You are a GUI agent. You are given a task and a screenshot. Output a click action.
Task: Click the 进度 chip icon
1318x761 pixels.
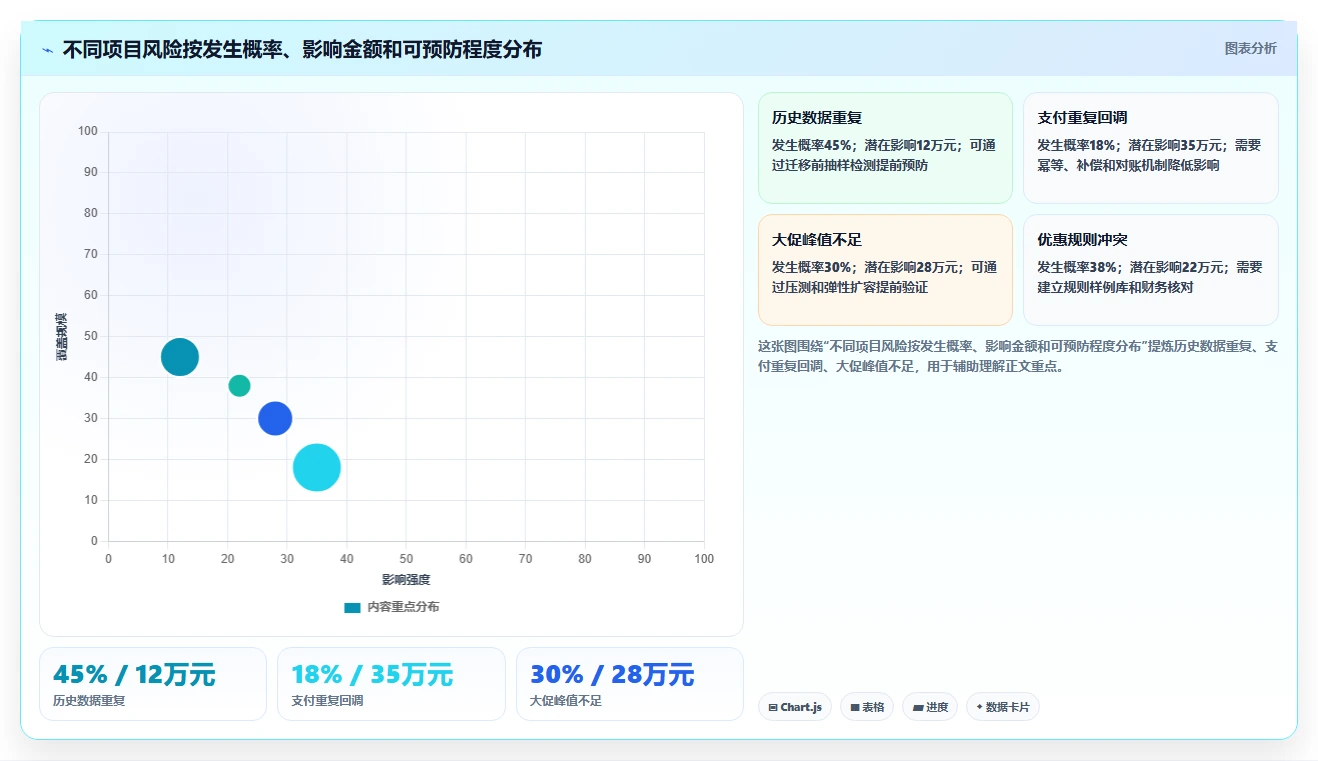[918, 707]
